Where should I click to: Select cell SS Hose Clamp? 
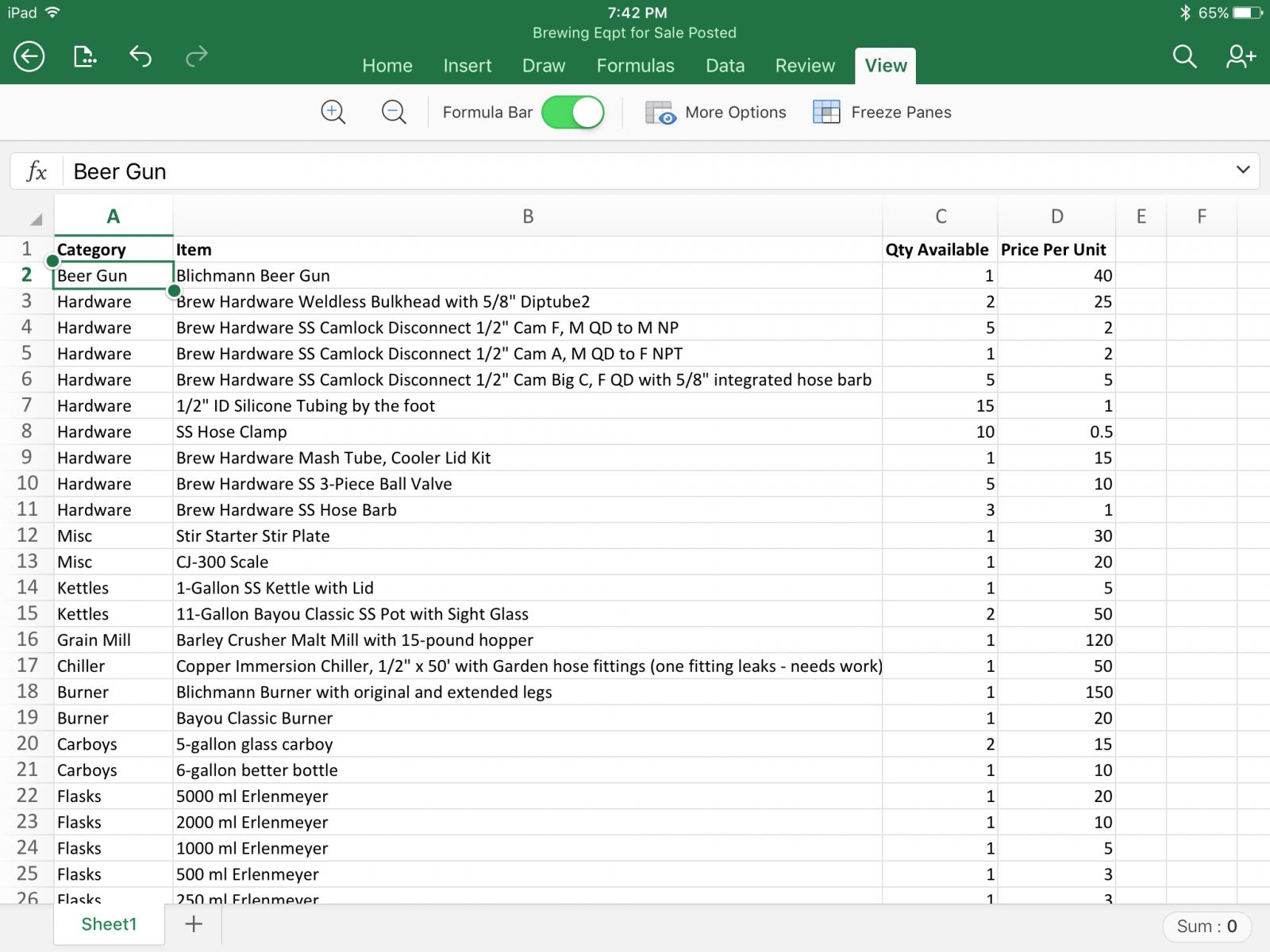(x=528, y=432)
